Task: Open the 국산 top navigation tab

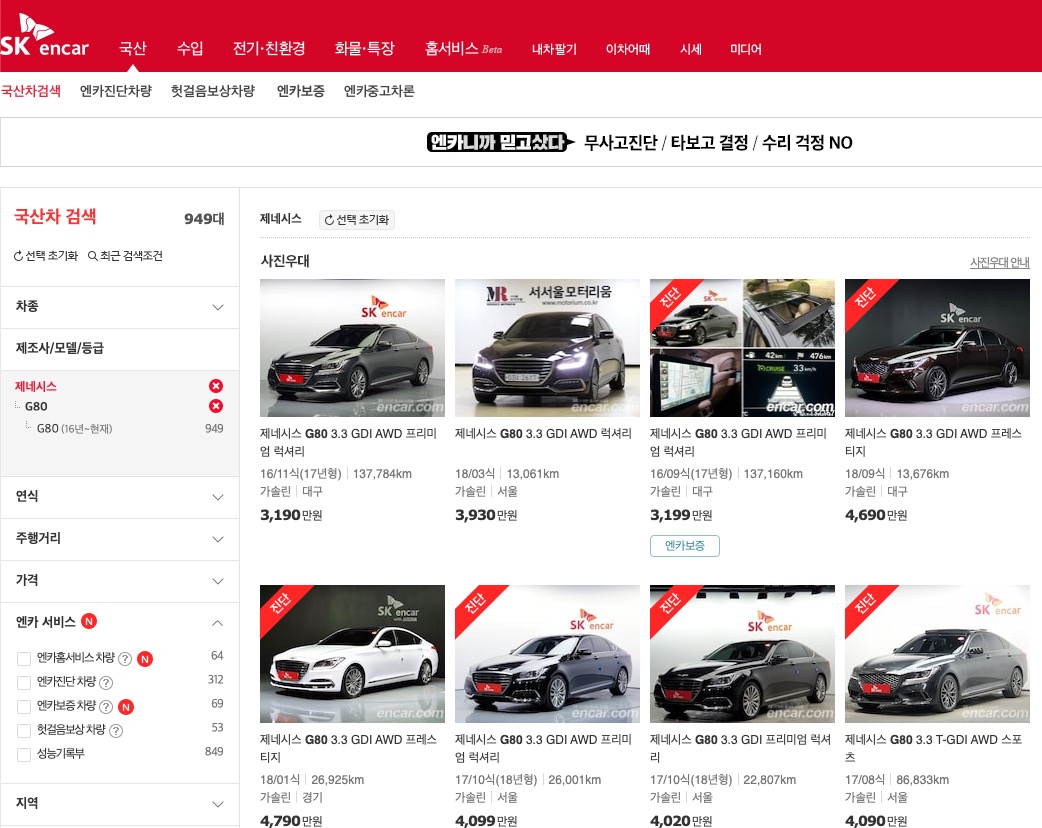Action: 132,49
